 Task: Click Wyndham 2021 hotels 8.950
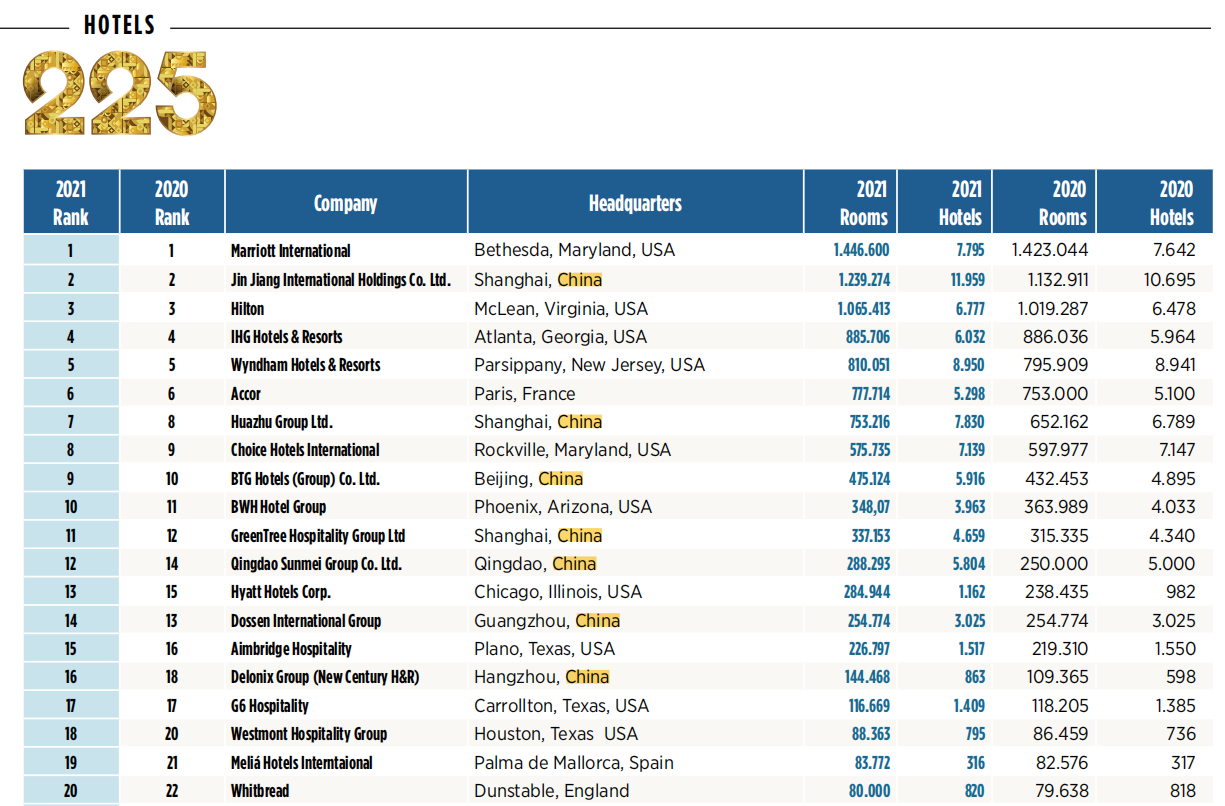[x=969, y=365]
